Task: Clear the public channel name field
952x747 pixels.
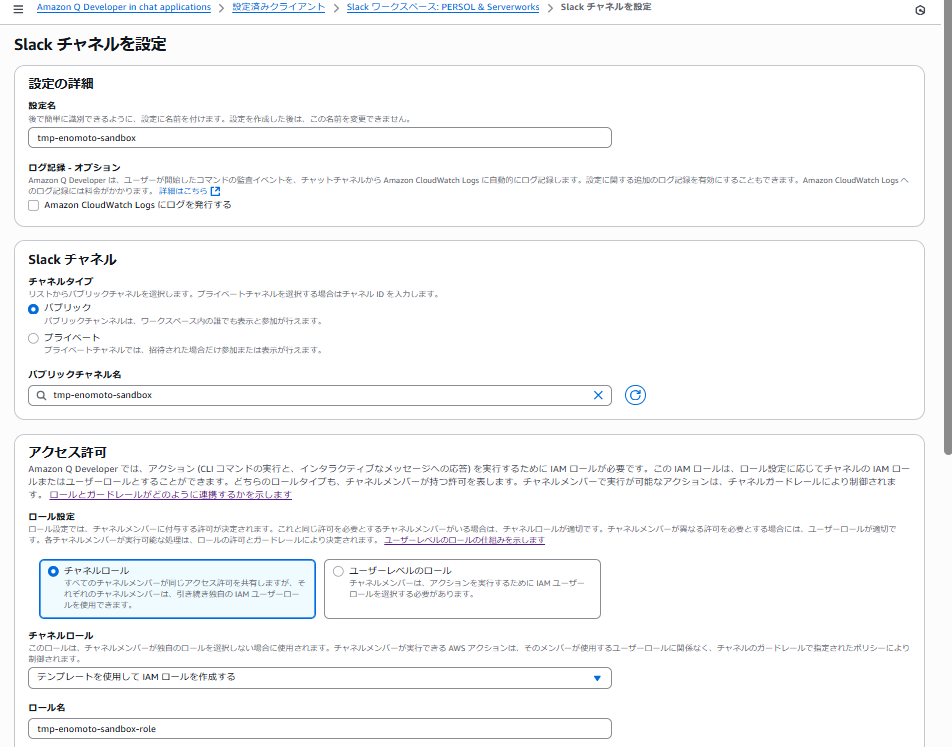Action: [598, 395]
